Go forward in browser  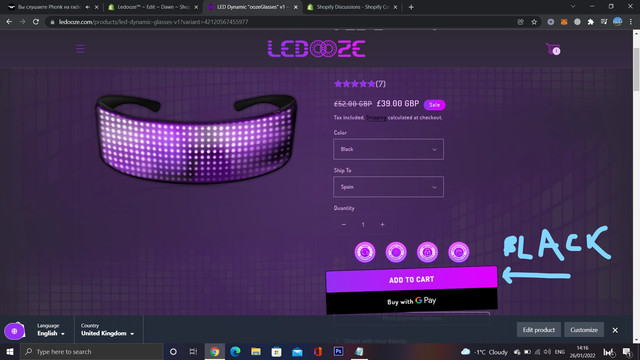[x=22, y=22]
